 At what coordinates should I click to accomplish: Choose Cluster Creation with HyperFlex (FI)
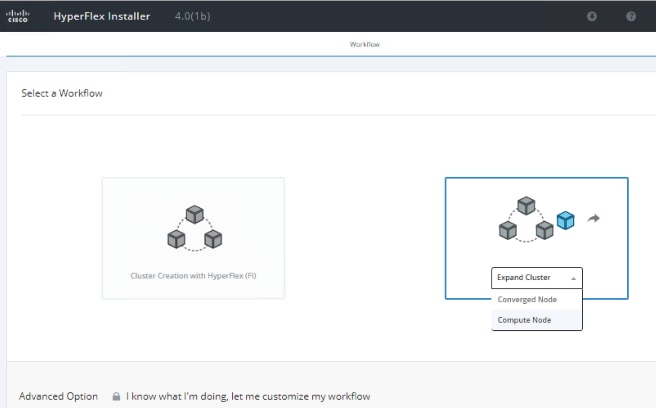click(x=193, y=238)
